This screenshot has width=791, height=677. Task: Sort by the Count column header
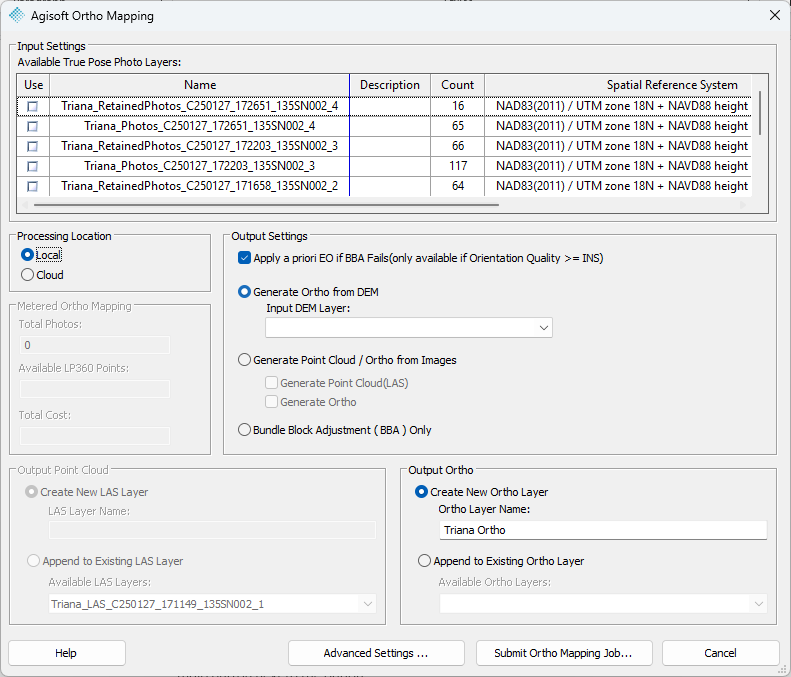tap(458, 85)
